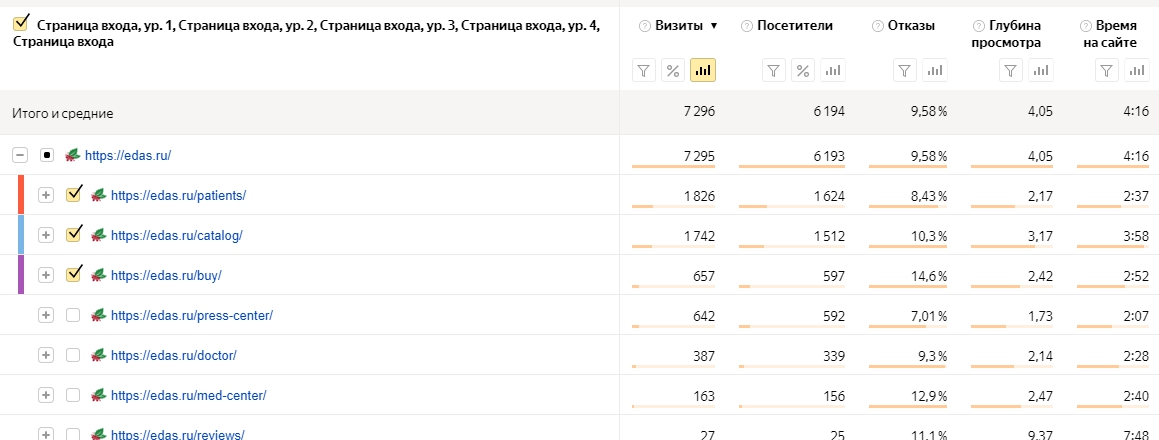Open the https://edas.ru/press-center/ link
Image resolution: width=1159 pixels, height=440 pixels.
coord(191,315)
